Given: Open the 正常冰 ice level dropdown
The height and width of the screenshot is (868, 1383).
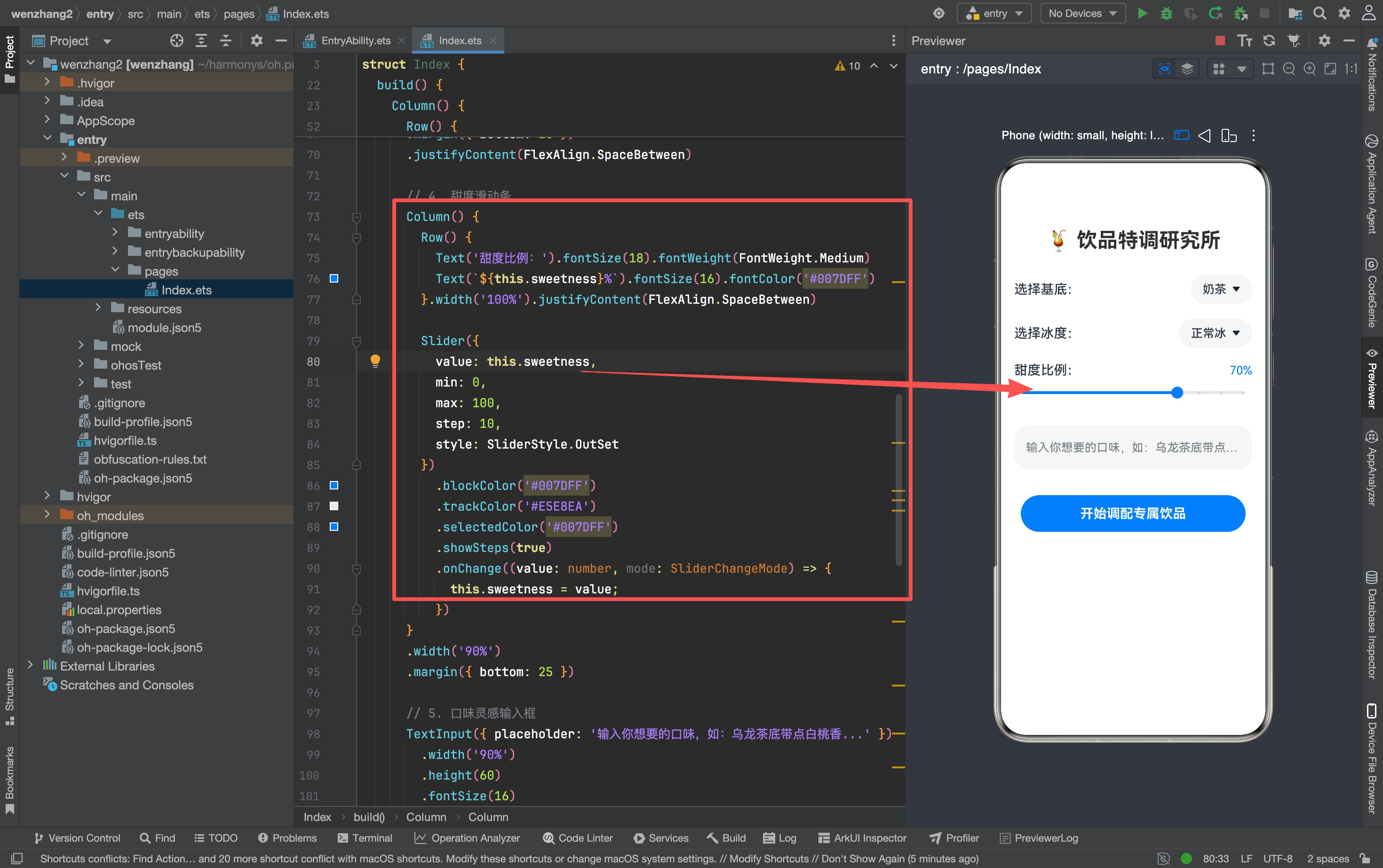Looking at the screenshot, I should coord(1215,333).
